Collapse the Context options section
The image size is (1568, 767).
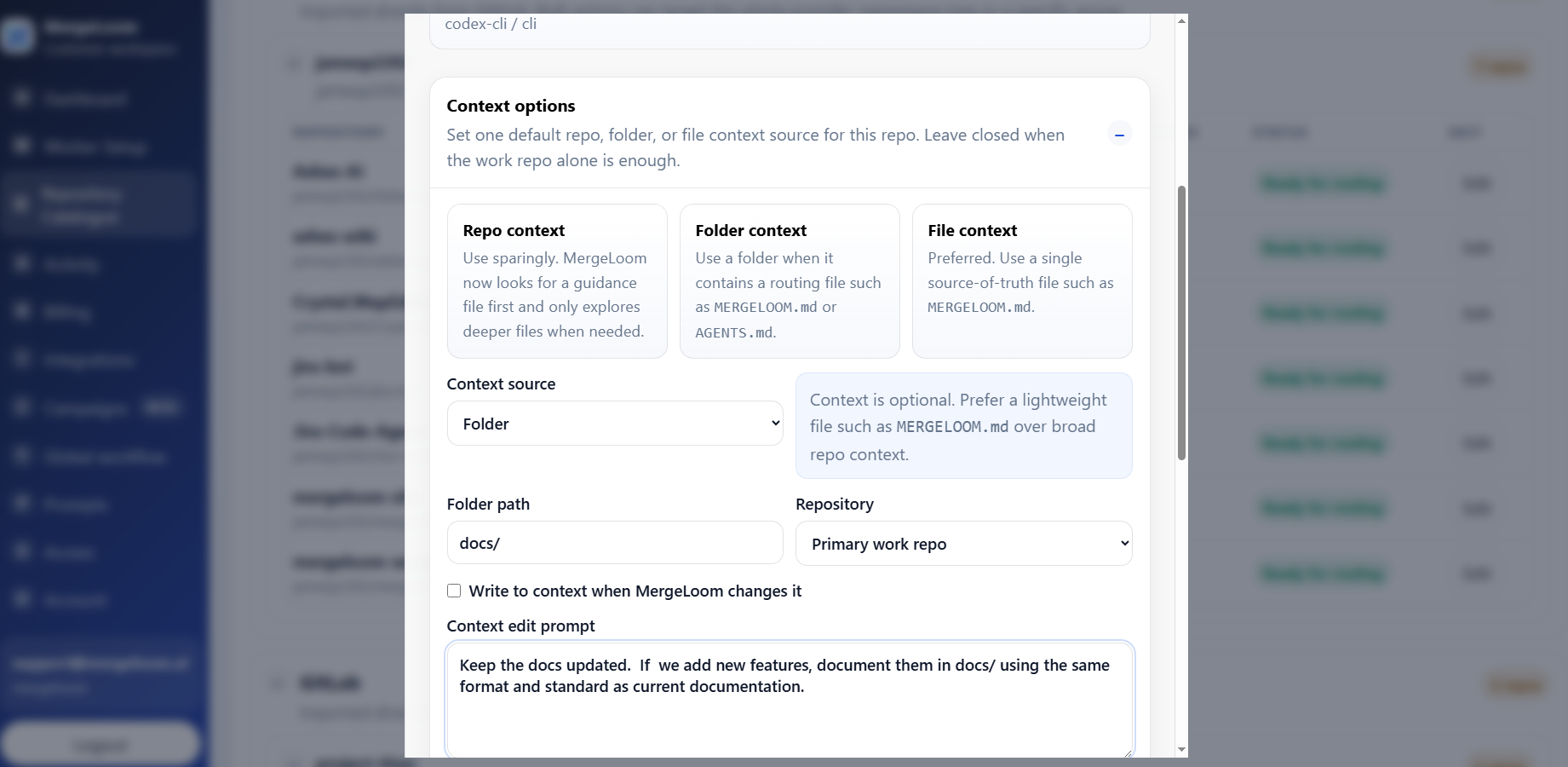[x=1119, y=134]
